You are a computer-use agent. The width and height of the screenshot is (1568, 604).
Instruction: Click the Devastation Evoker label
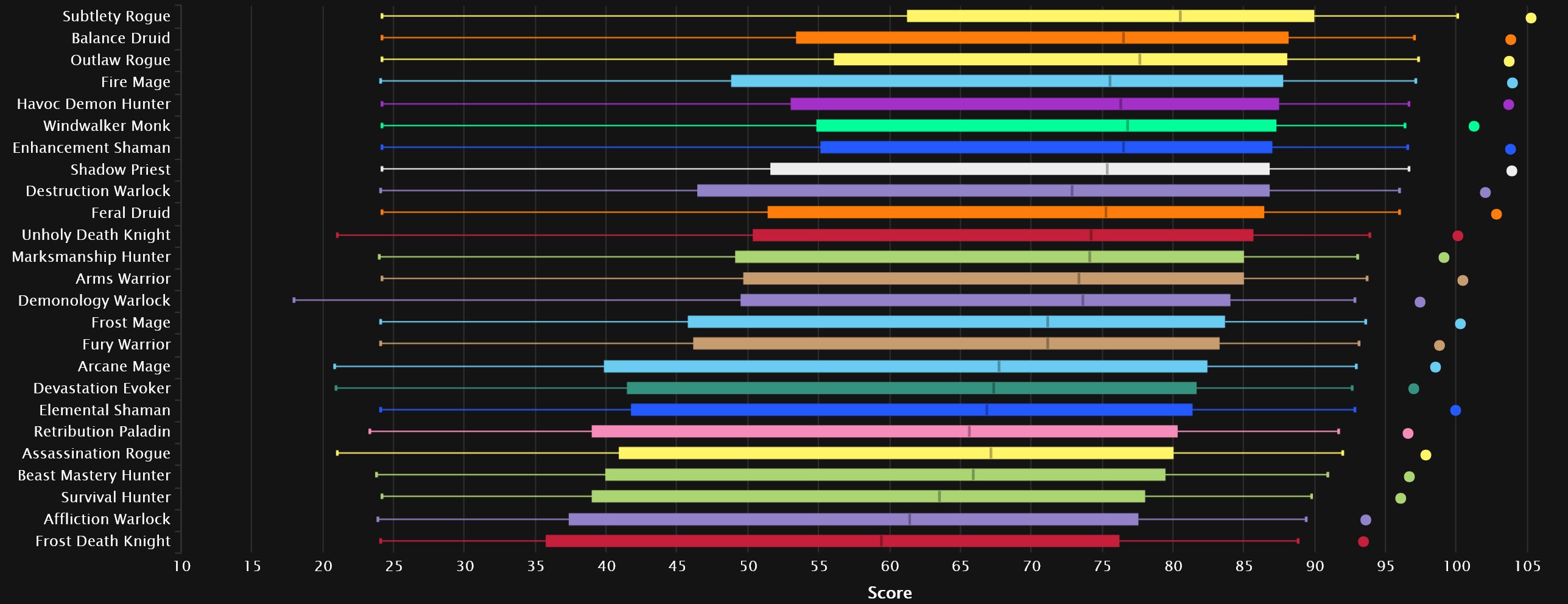(102, 388)
